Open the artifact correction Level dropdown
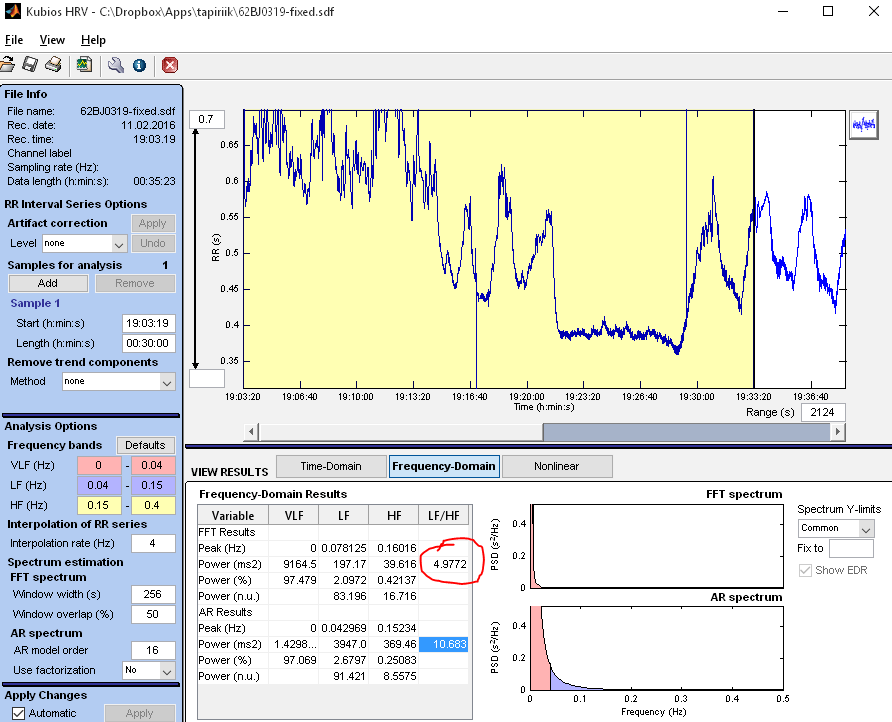Image resolution: width=892 pixels, height=722 pixels. [84, 243]
